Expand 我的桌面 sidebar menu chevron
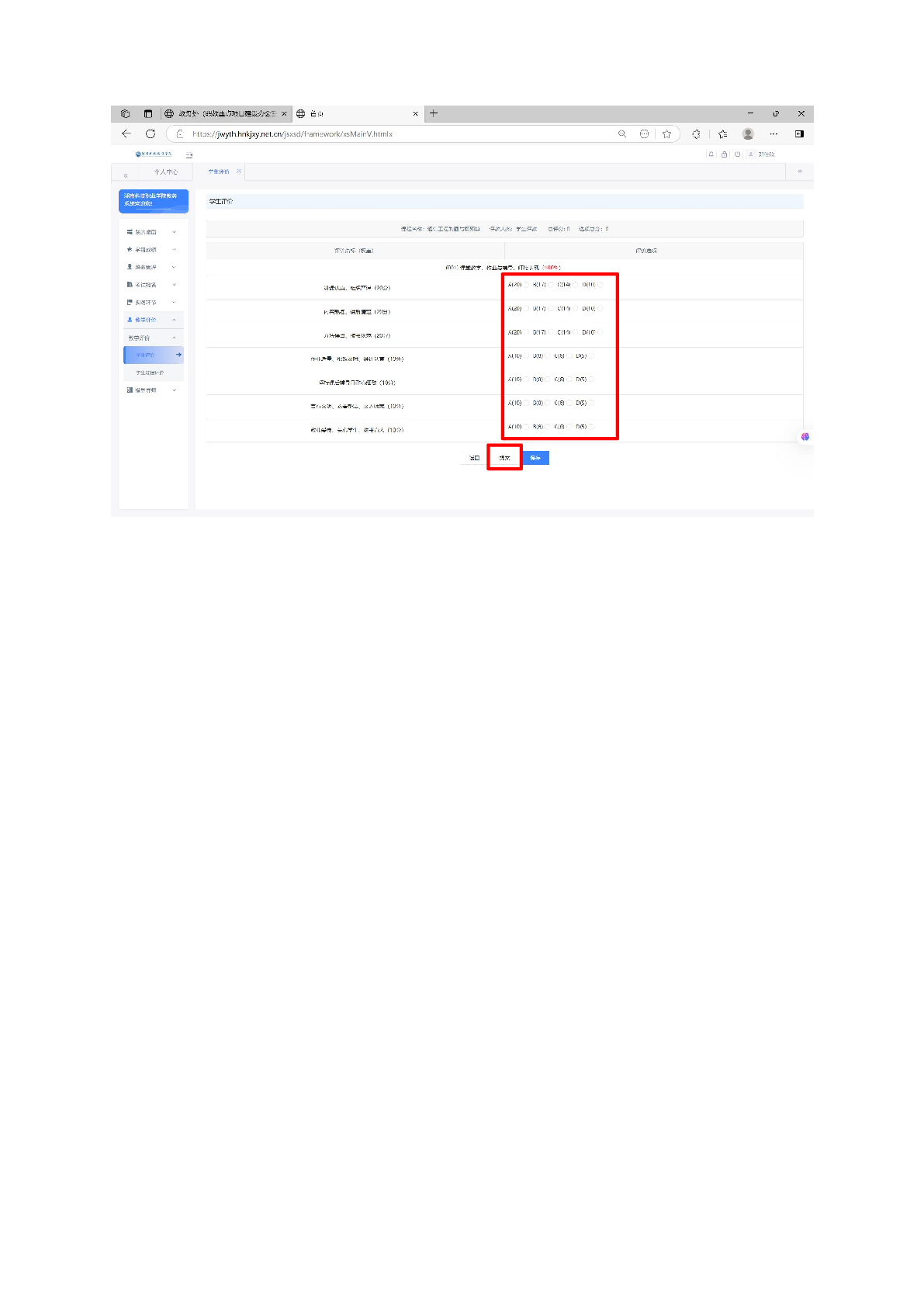Screen dimensions: 924x1307 tap(174, 232)
